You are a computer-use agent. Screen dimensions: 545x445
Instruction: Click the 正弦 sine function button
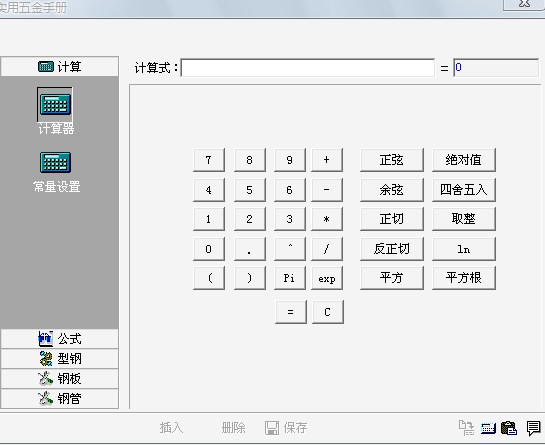coord(392,160)
